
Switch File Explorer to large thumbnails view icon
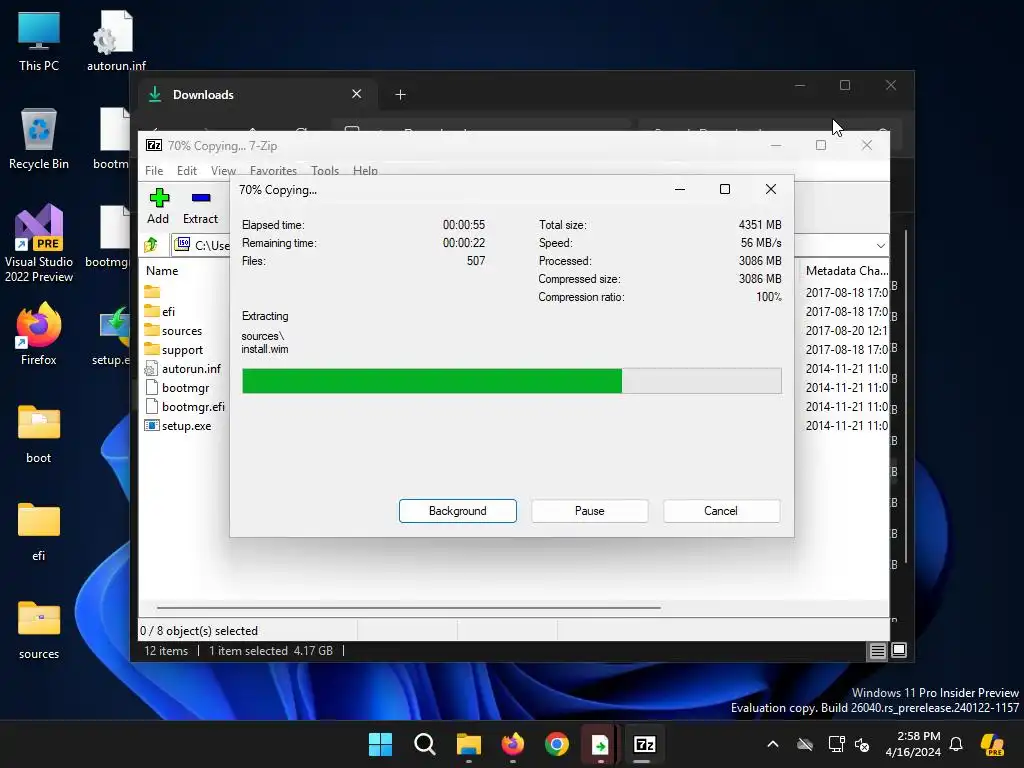(899, 650)
